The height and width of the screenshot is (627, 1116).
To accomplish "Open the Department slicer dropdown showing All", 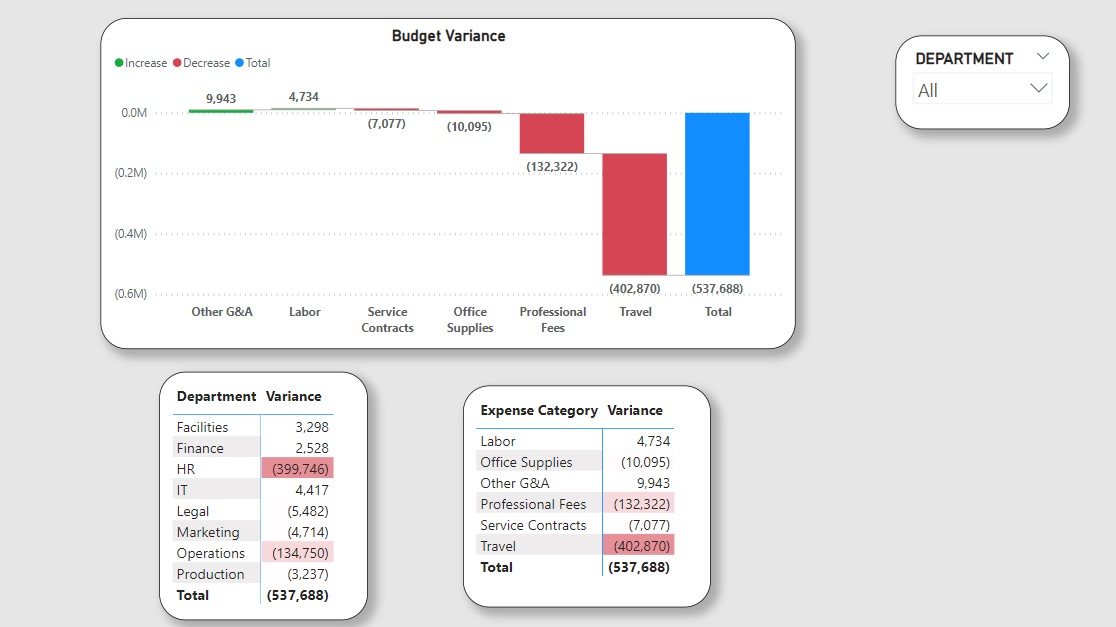I will (982, 90).
